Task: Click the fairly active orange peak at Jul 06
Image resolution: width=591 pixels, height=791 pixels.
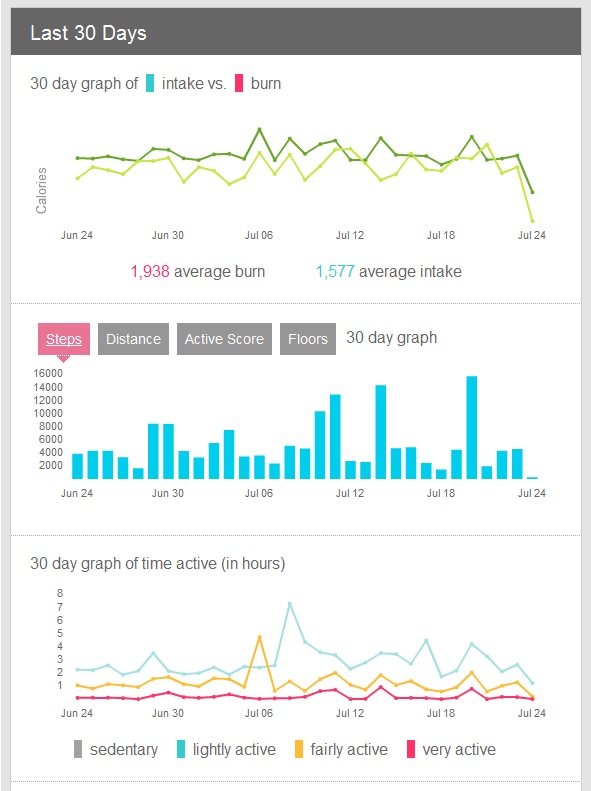Action: click(259, 637)
